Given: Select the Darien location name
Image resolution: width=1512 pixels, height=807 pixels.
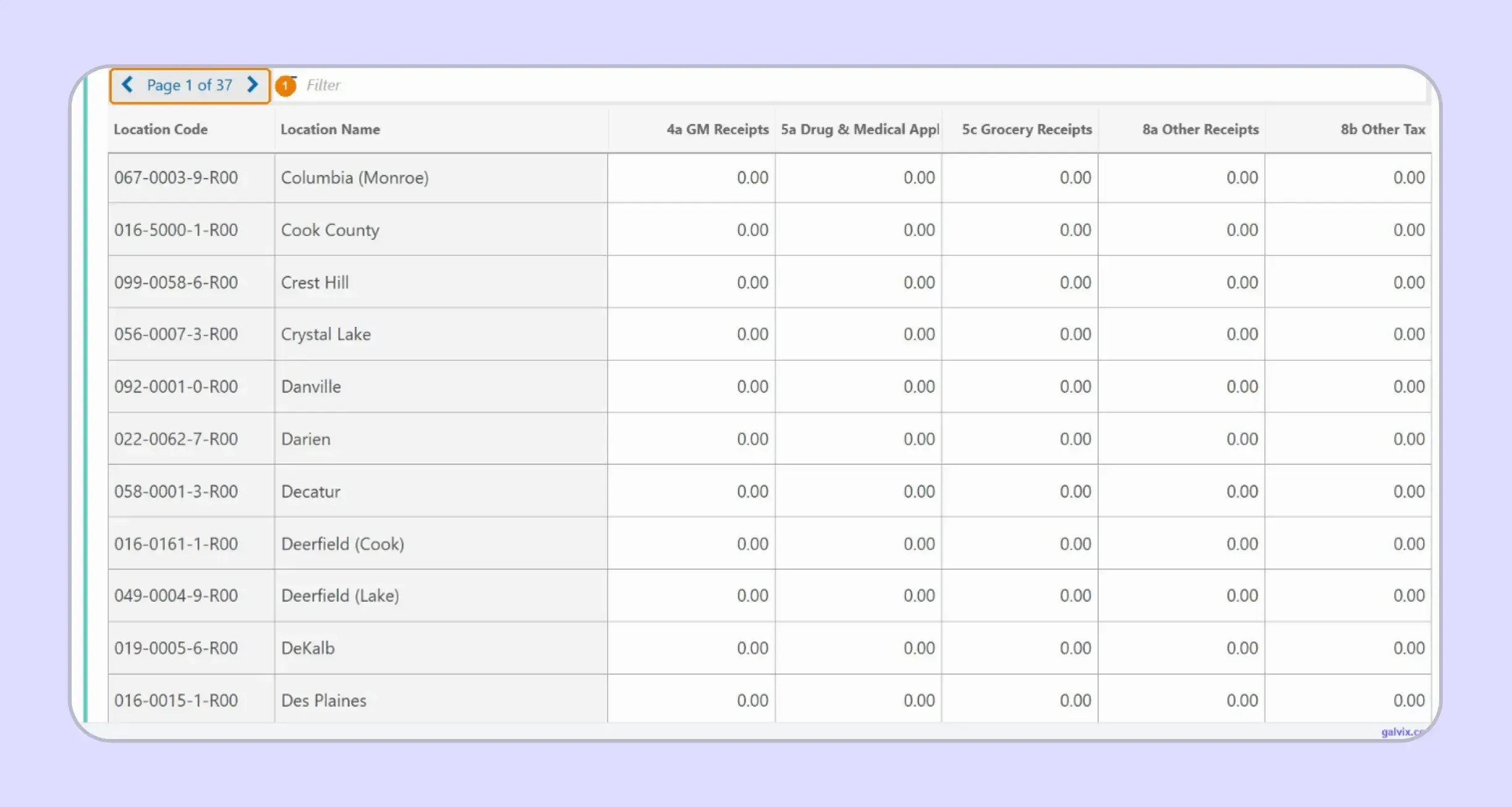Looking at the screenshot, I should 306,439.
